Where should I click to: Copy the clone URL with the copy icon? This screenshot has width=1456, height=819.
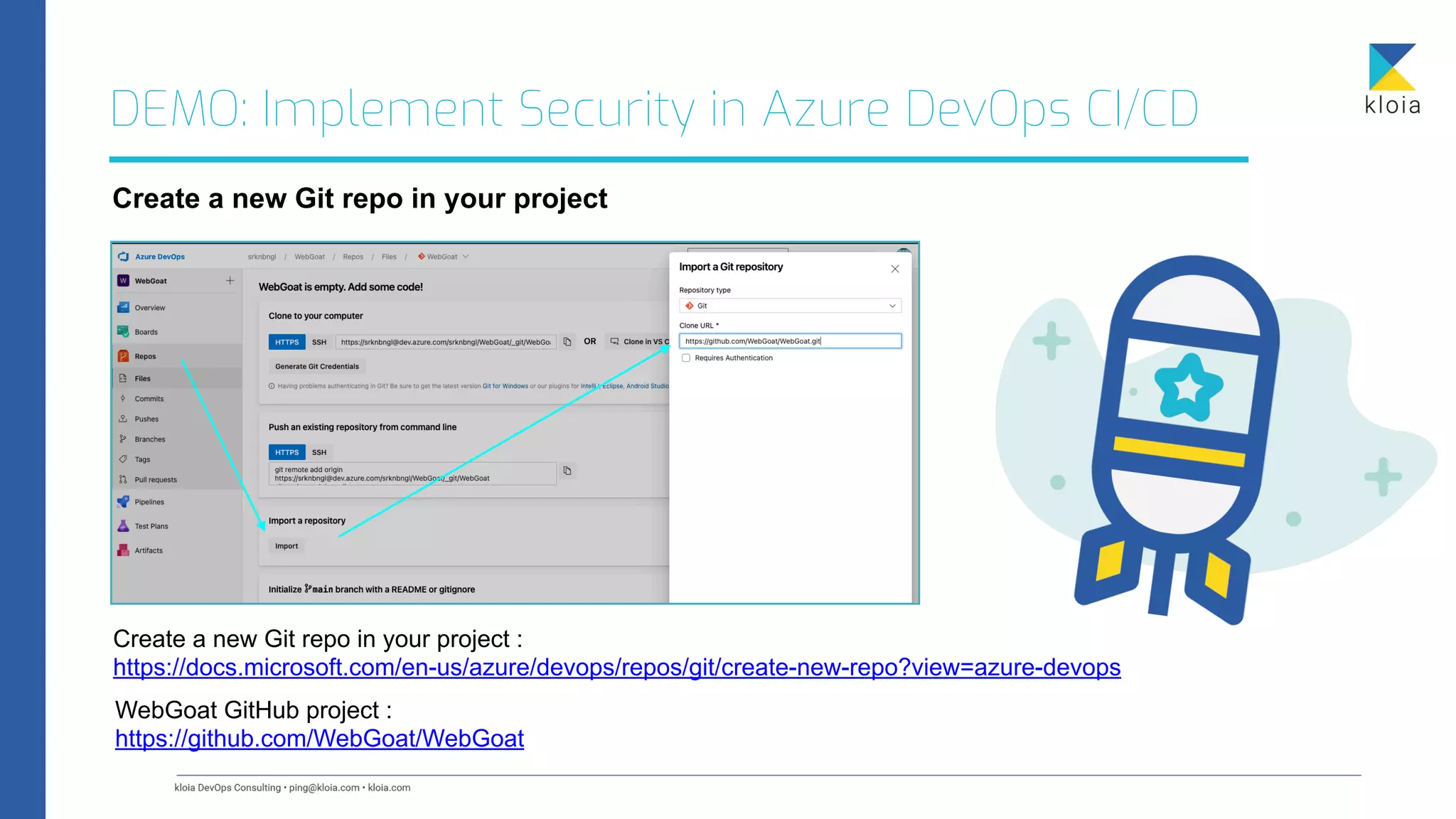[x=567, y=342]
